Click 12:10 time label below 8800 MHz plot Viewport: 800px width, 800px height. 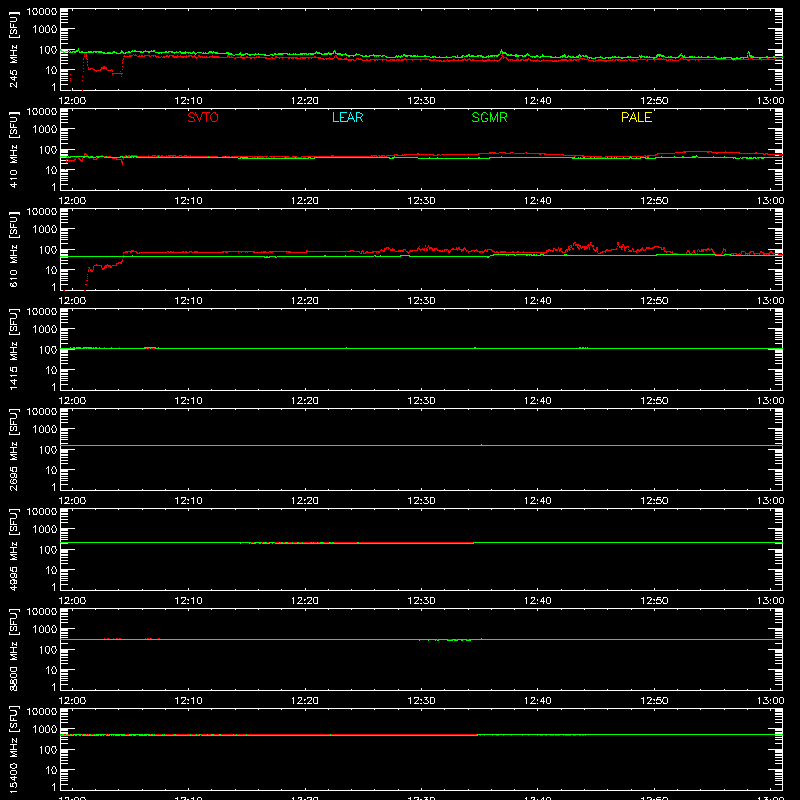click(188, 701)
